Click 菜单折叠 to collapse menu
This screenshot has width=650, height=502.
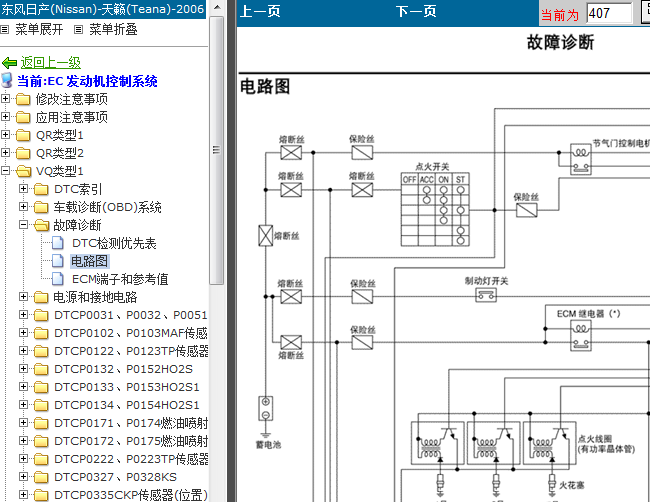113,29
